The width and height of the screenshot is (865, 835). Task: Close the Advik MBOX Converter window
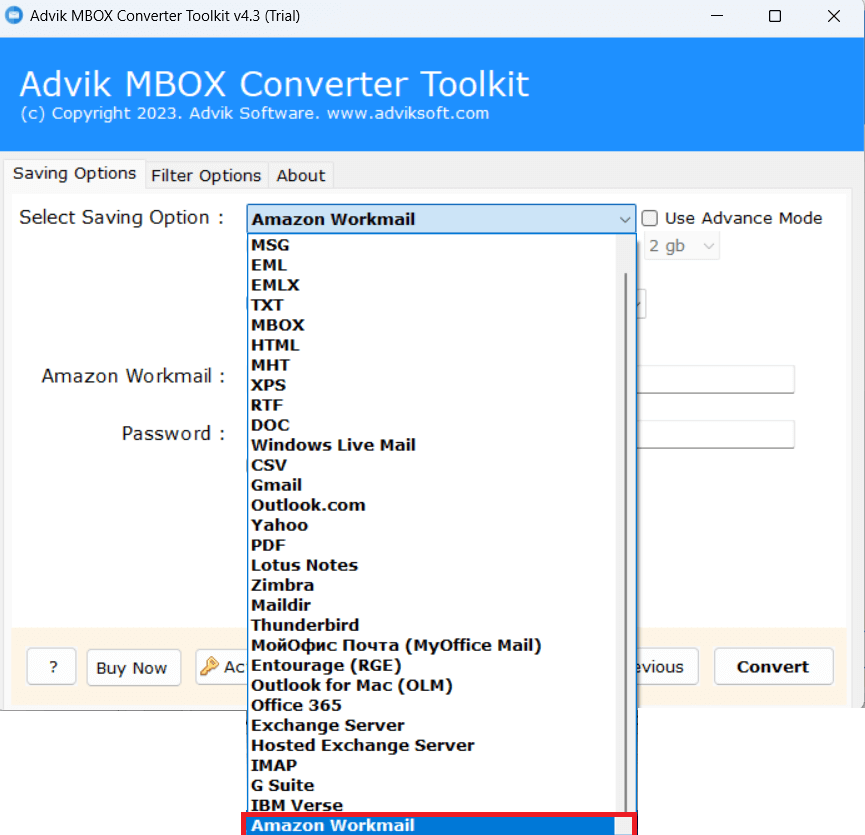834,16
